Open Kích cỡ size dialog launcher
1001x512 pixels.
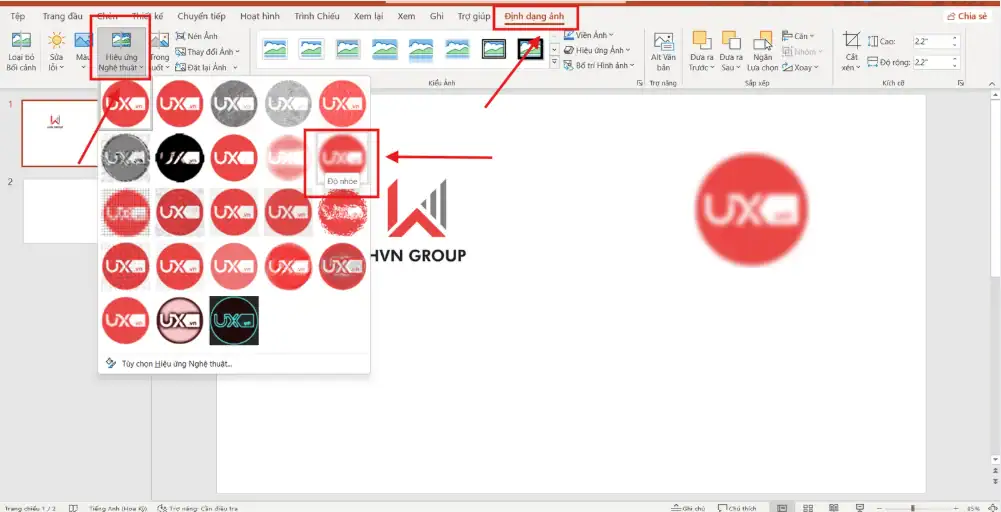pyautogui.click(x=960, y=84)
